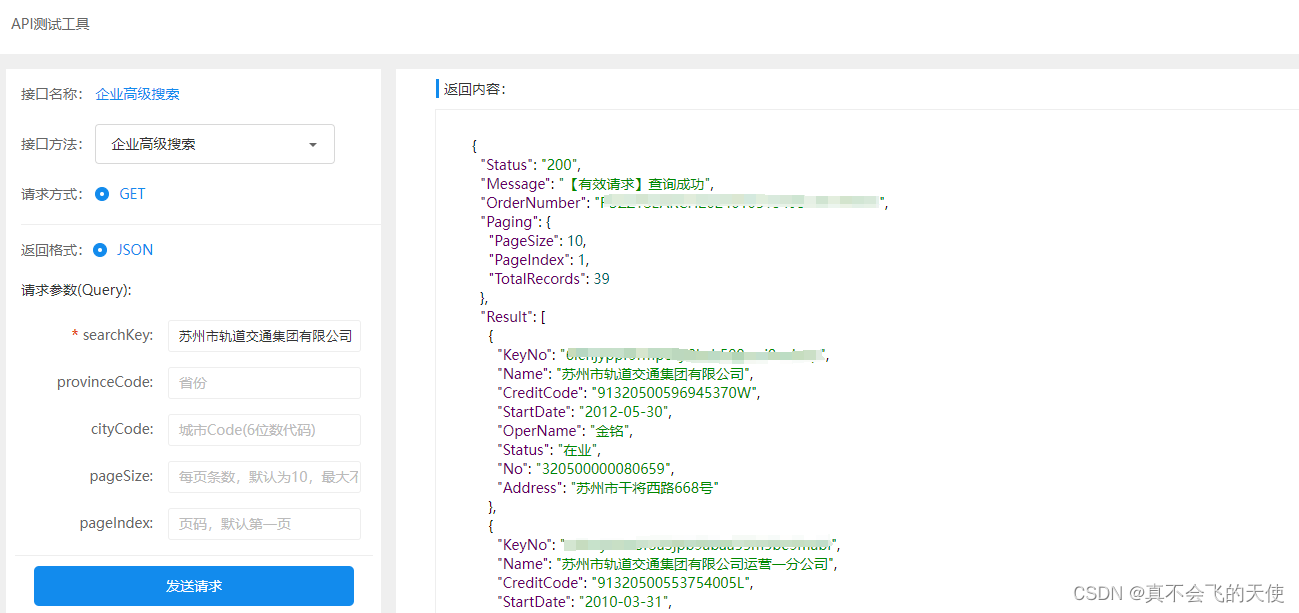This screenshot has width=1299, height=613.
Task: Click the CreditCode 91320500596945370W line
Action: [x=628, y=393]
